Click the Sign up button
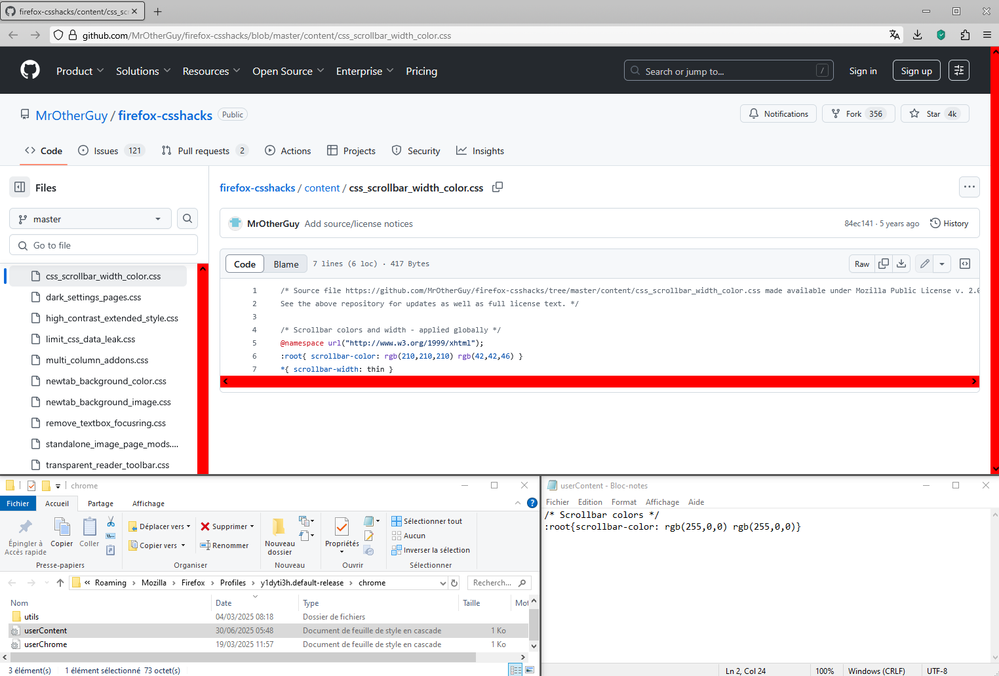999x676 pixels. (916, 71)
